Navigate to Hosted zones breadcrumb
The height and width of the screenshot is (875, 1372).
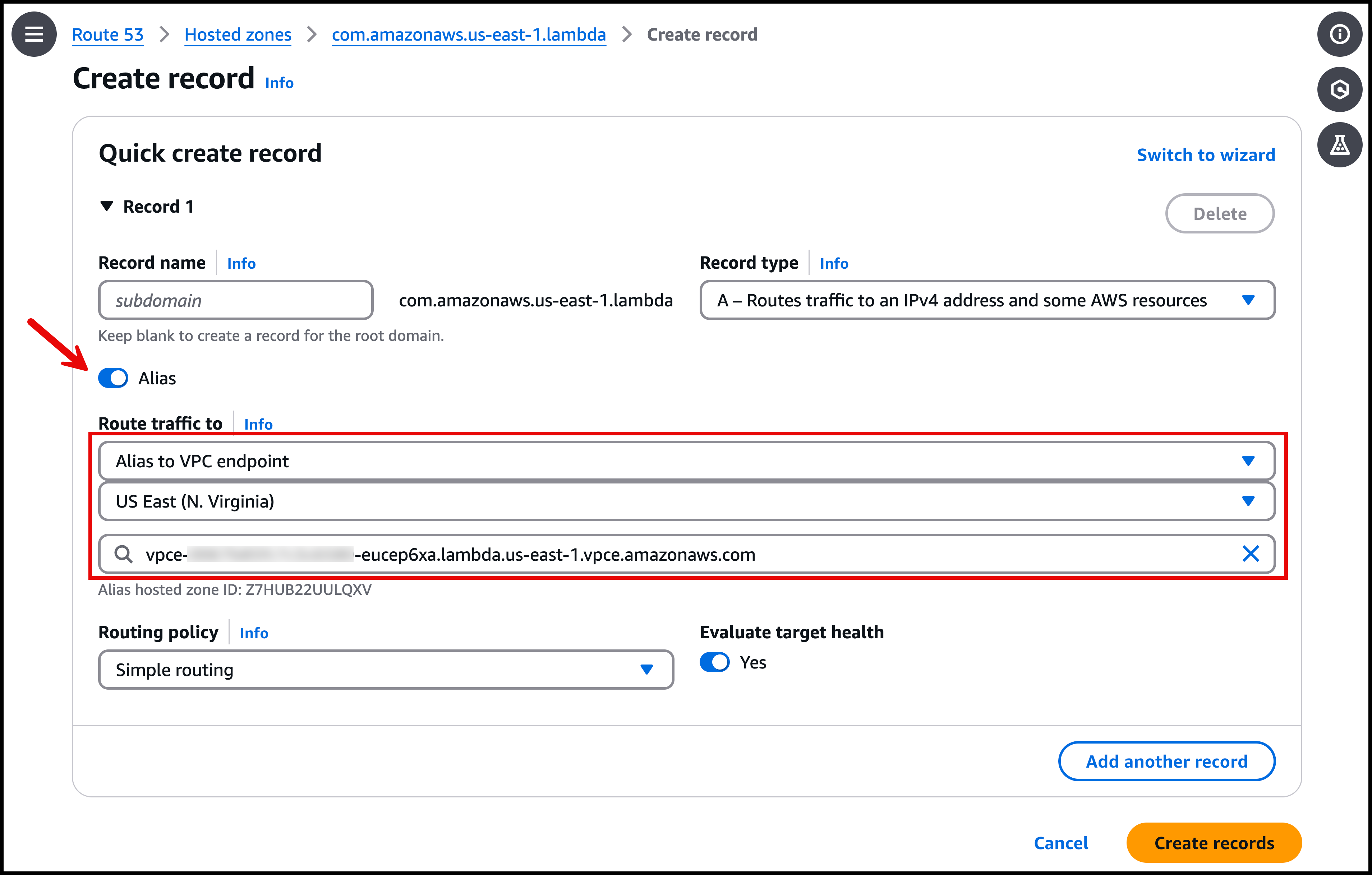click(x=238, y=35)
